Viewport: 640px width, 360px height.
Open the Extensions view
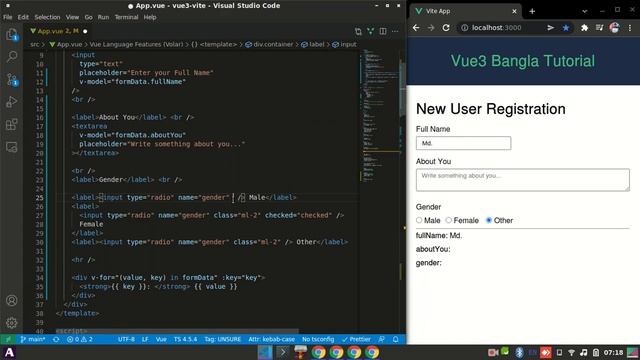(12, 124)
